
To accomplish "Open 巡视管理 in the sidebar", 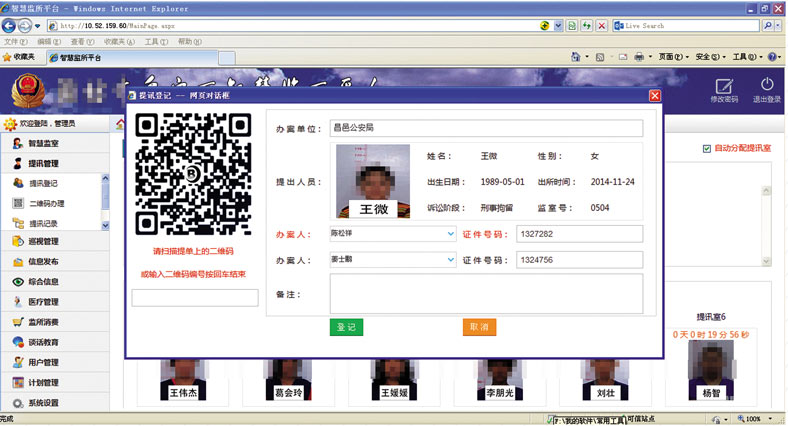I will (55, 242).
